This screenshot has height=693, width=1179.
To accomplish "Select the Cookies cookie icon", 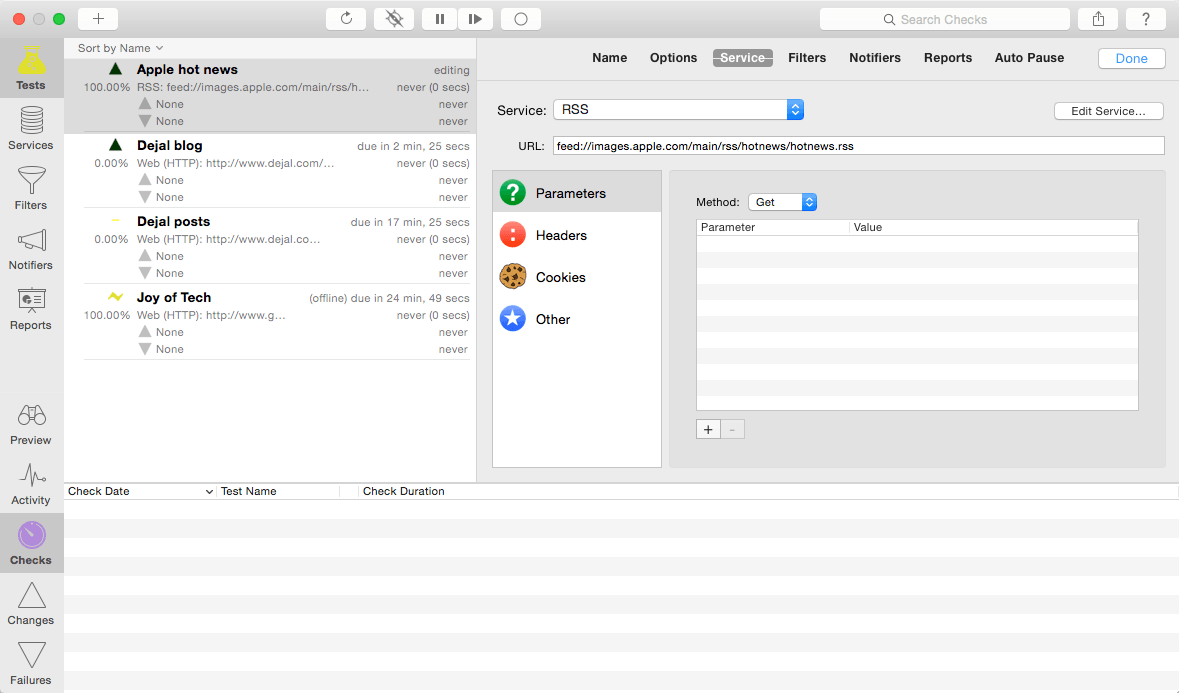I will point(513,277).
